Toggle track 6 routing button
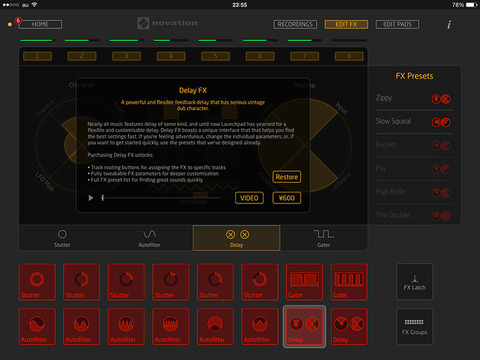The height and width of the screenshot is (360, 480). point(260,56)
